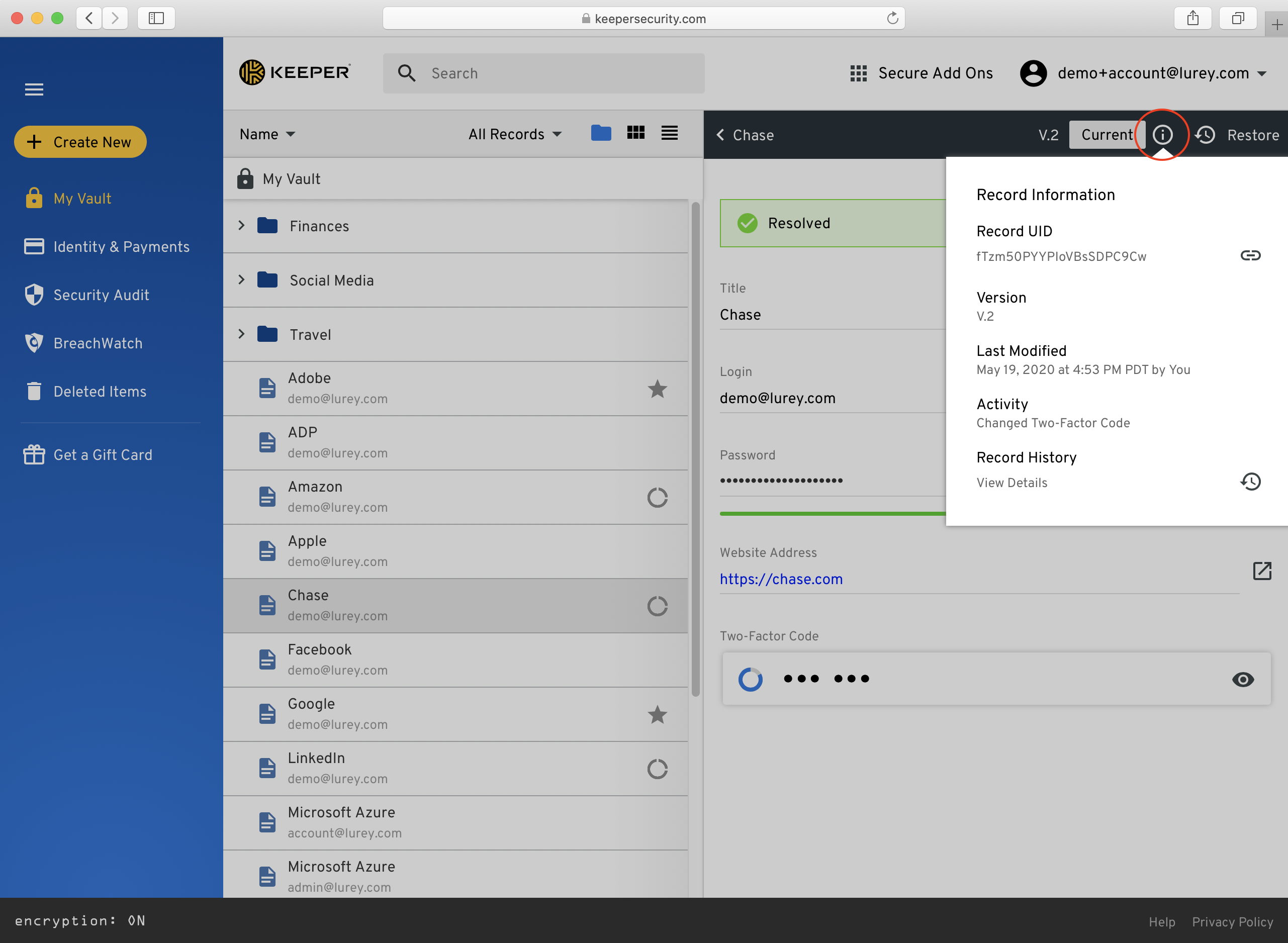Click the Restore history clock icon
Viewport: 1288px width, 943px height.
click(x=1205, y=135)
